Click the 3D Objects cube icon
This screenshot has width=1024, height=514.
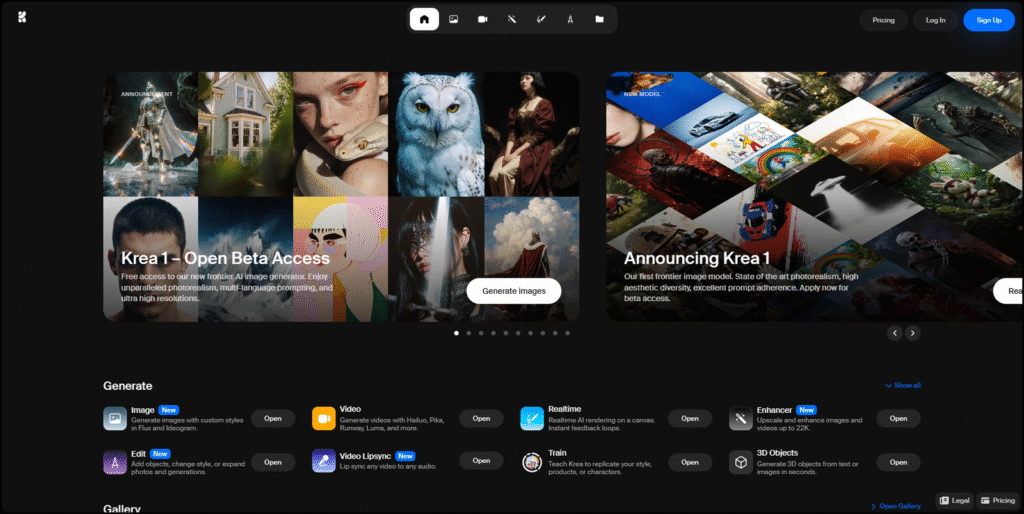coord(741,462)
